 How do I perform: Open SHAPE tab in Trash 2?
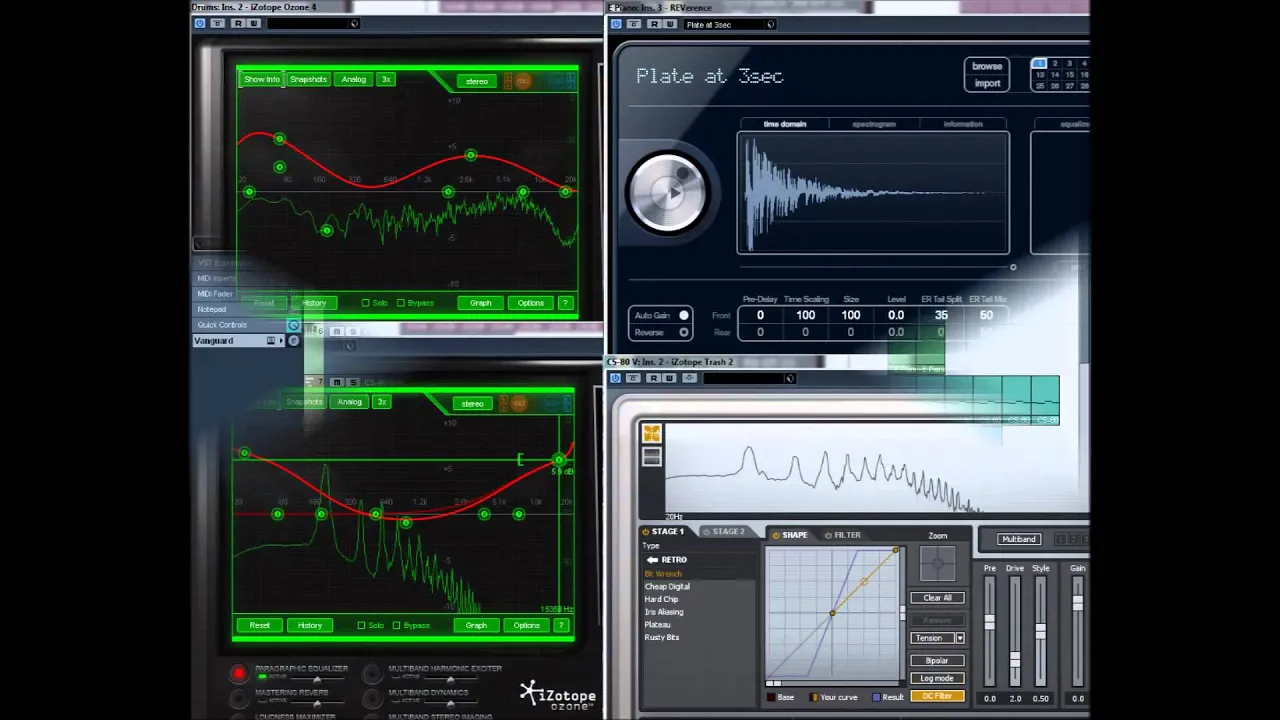[790, 535]
